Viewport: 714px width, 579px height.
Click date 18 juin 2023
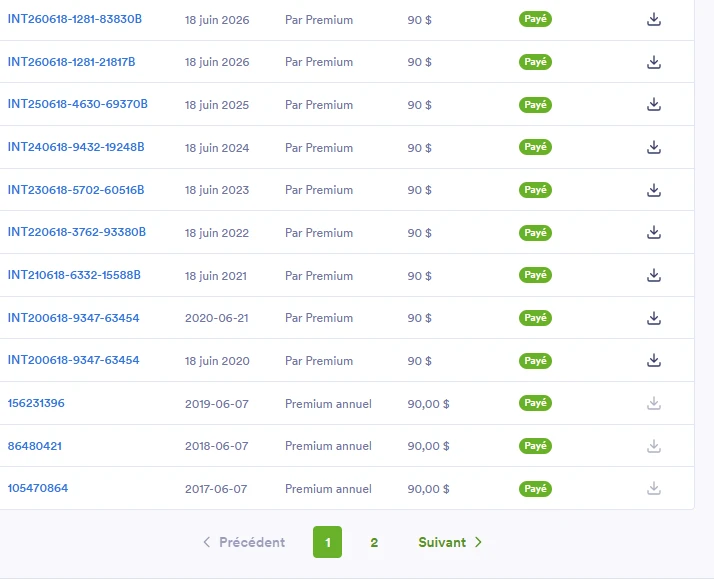pos(217,190)
